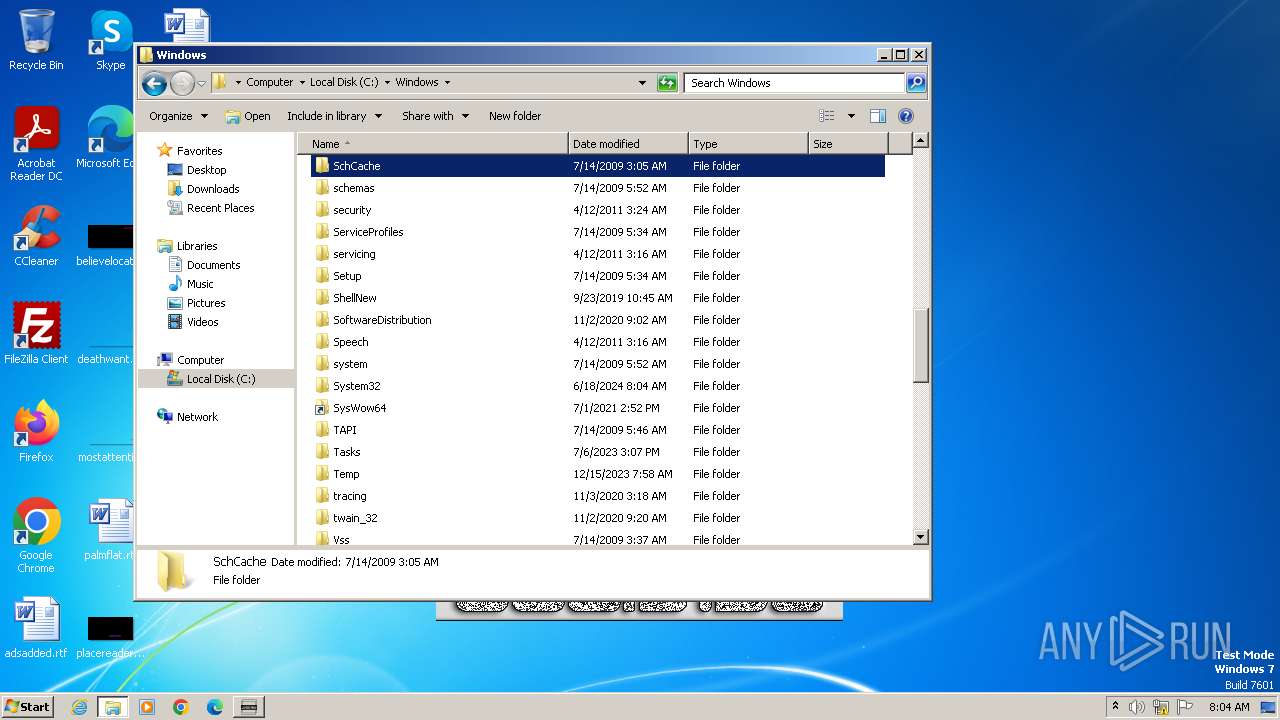1280x720 pixels.
Task: Select Favorites in navigation pane
Action: click(199, 151)
